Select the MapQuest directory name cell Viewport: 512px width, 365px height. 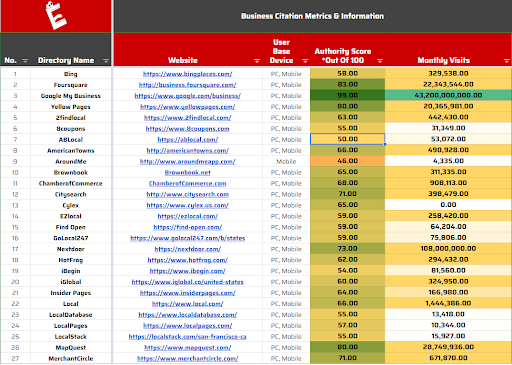(71, 348)
